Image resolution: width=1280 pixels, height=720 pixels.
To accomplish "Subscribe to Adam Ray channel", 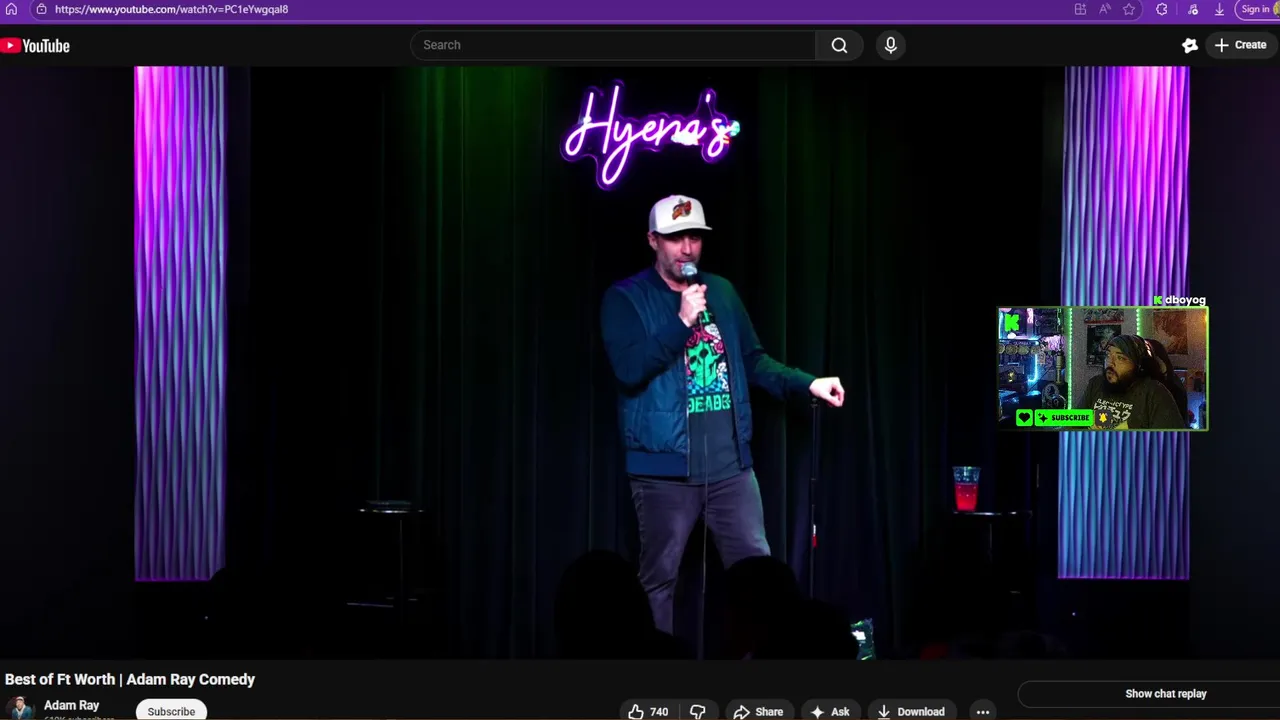I will (x=171, y=711).
